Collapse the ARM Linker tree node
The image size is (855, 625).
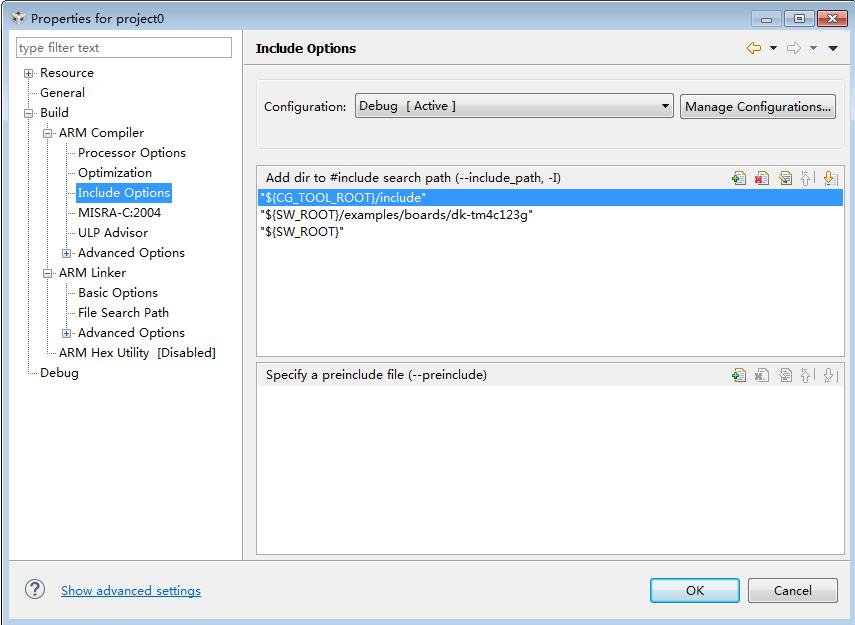[48, 273]
